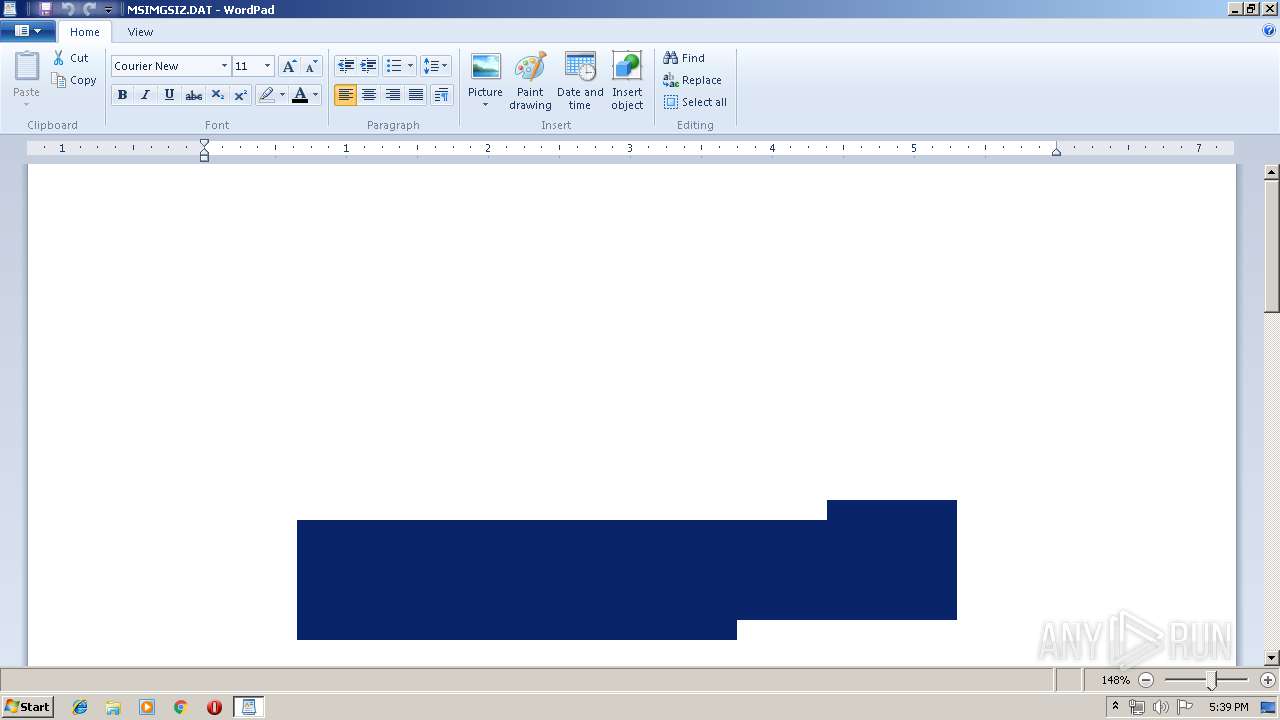
Task: Click the taskbar clock 5:39 PM
Action: coord(1228,707)
